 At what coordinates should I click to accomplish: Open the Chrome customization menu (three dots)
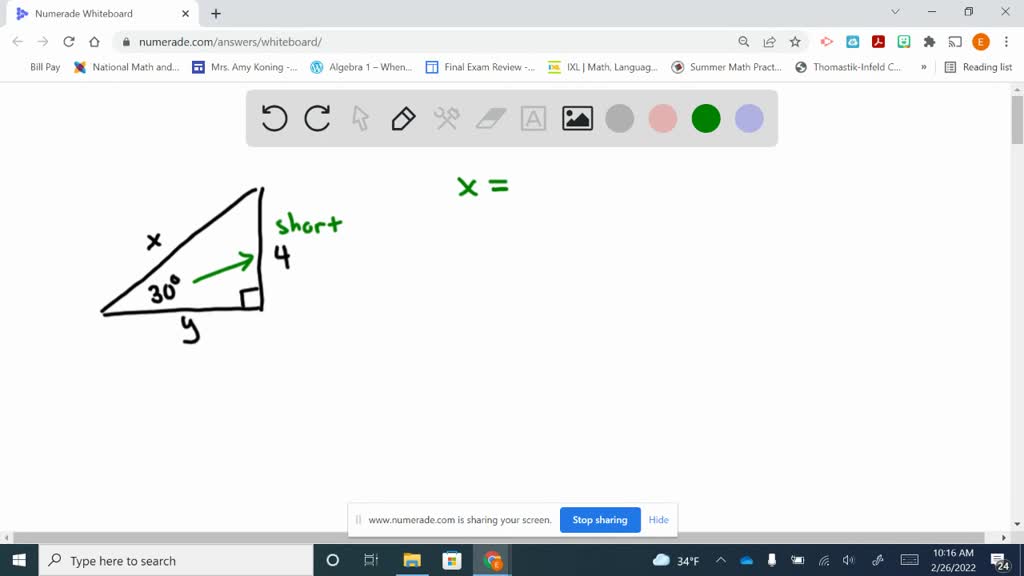pos(1005,41)
